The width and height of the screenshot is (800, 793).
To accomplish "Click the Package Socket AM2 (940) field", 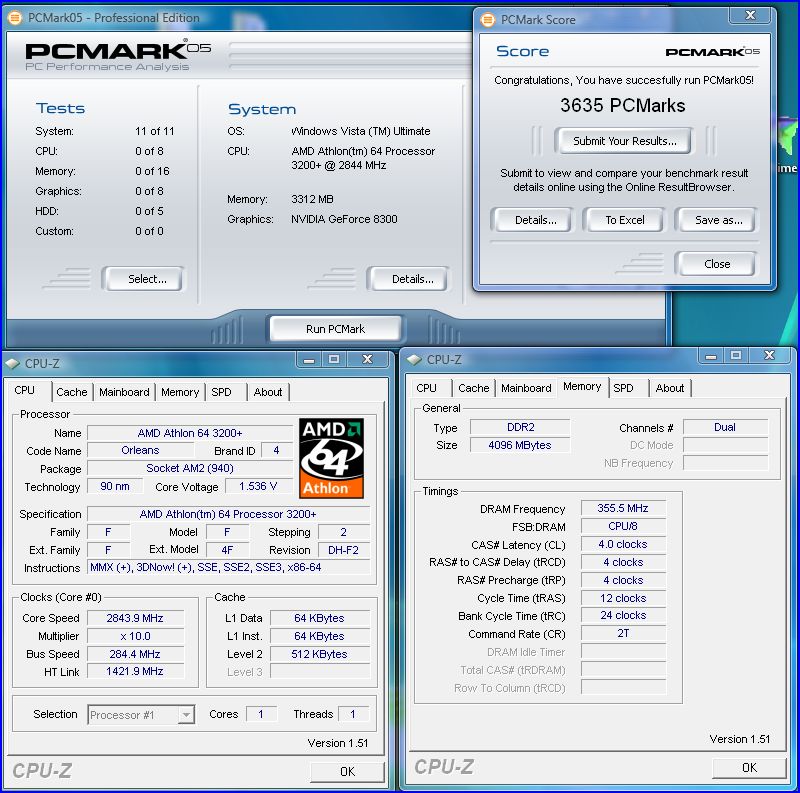I will [x=190, y=468].
